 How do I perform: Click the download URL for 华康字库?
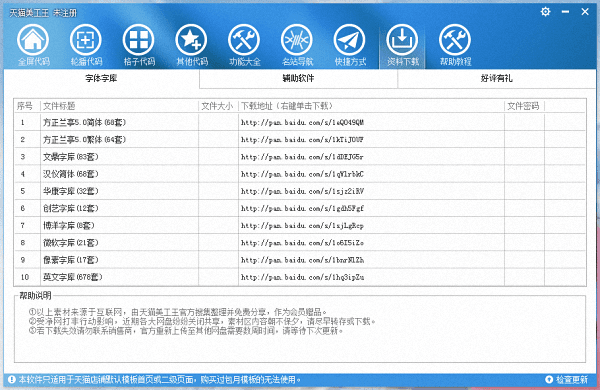[x=302, y=191]
